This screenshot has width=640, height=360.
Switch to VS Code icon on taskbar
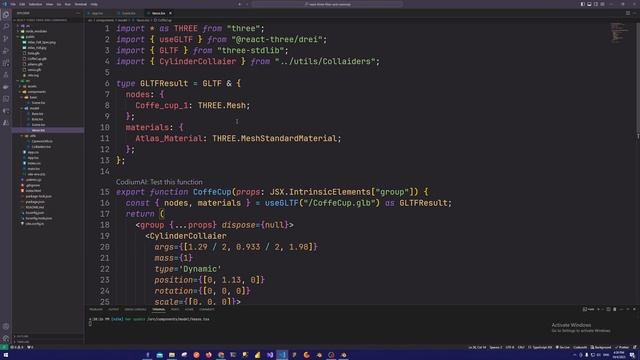pyautogui.click(x=282, y=355)
